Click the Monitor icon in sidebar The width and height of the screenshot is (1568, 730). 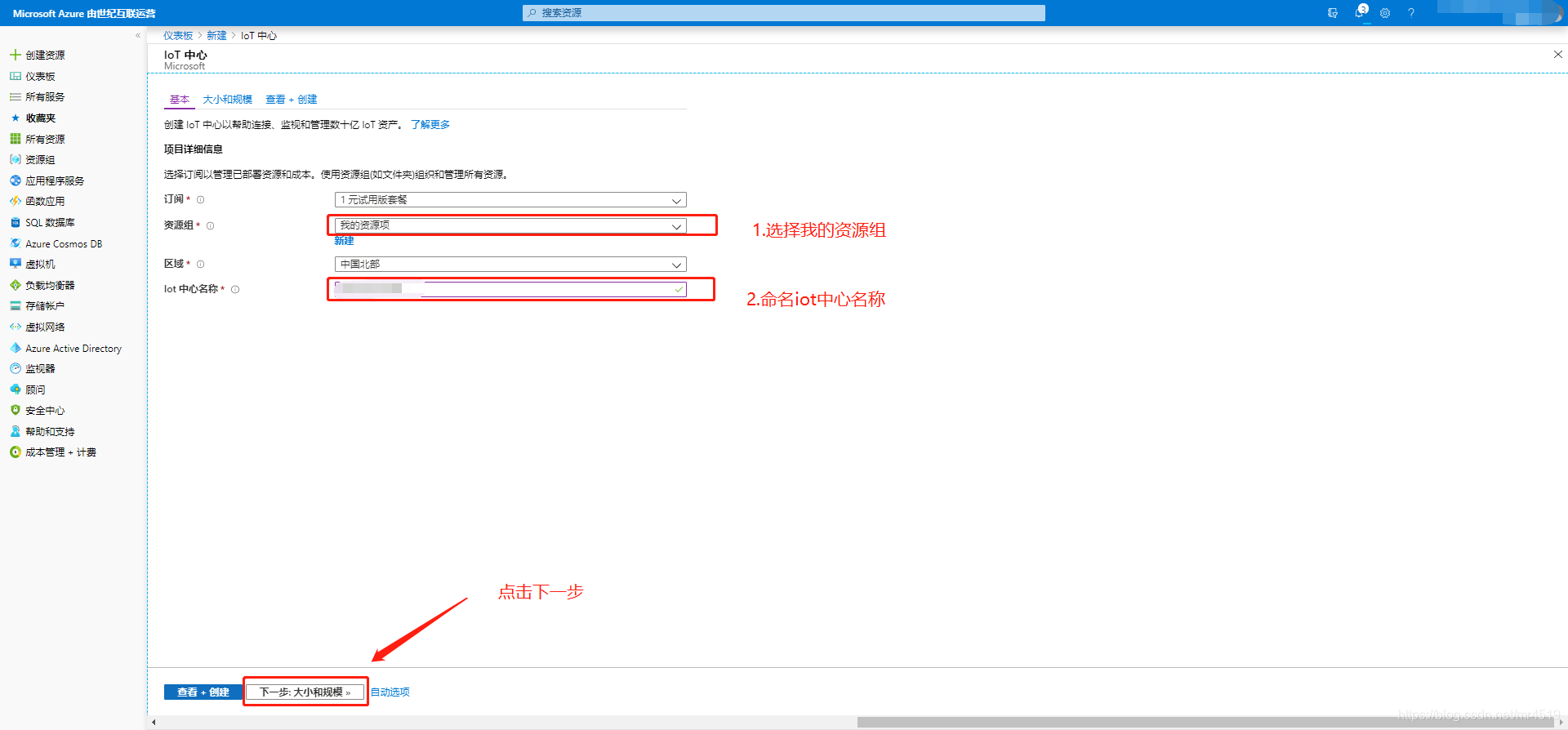(x=15, y=368)
